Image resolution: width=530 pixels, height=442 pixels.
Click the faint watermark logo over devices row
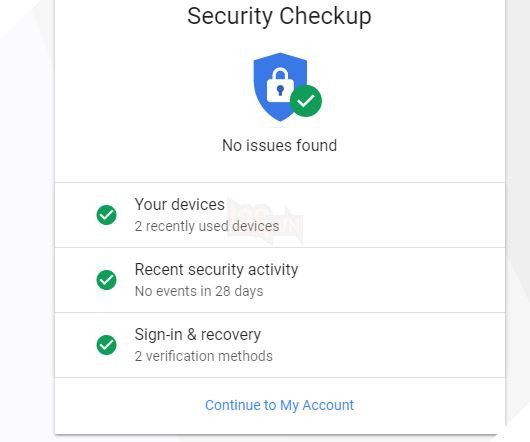(265, 220)
